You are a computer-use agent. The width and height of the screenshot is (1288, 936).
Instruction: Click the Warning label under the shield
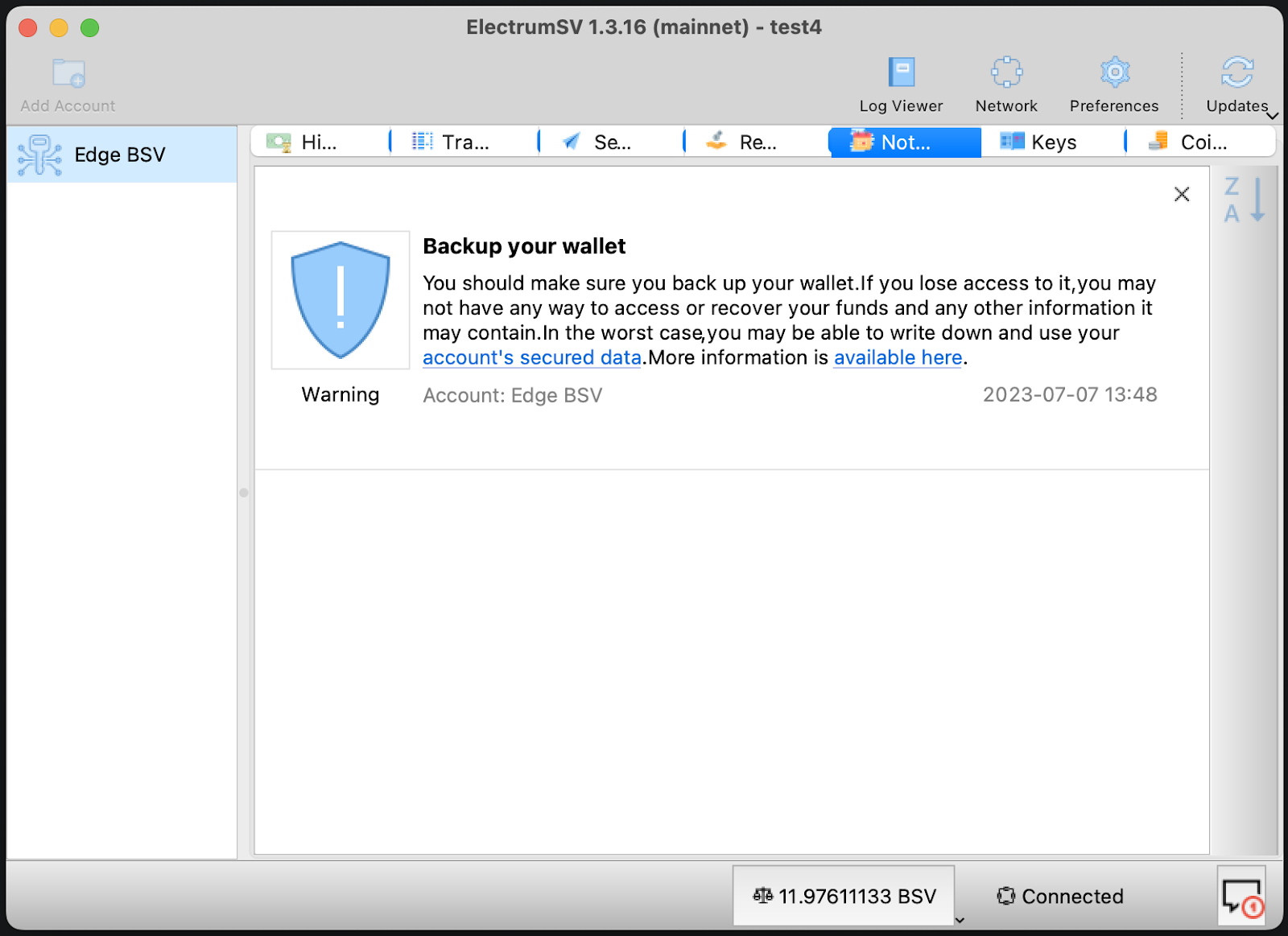click(341, 394)
